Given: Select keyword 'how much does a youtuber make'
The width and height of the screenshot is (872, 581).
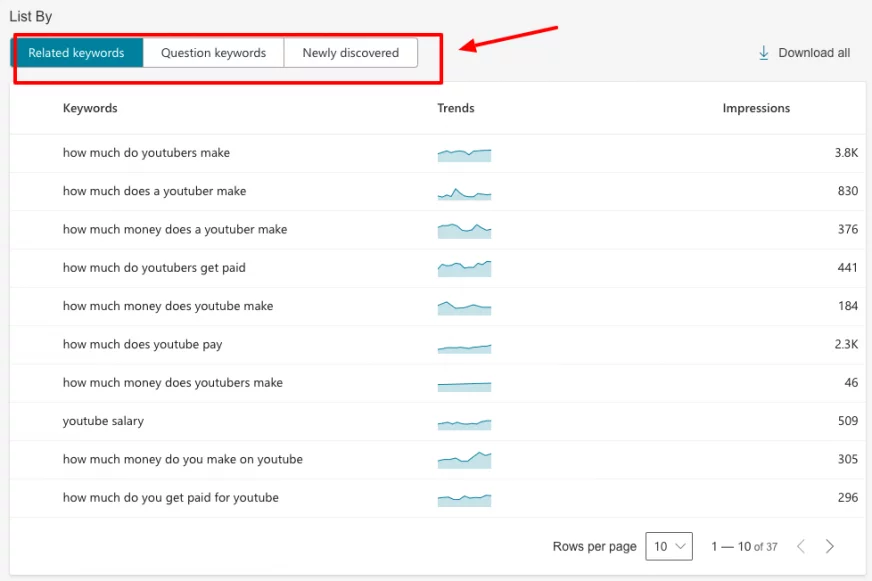Looking at the screenshot, I should tap(155, 191).
